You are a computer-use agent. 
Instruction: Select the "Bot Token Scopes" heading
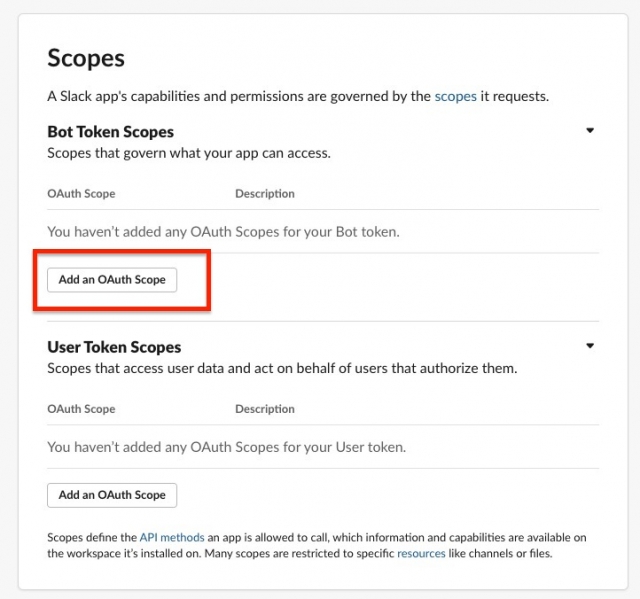point(110,132)
